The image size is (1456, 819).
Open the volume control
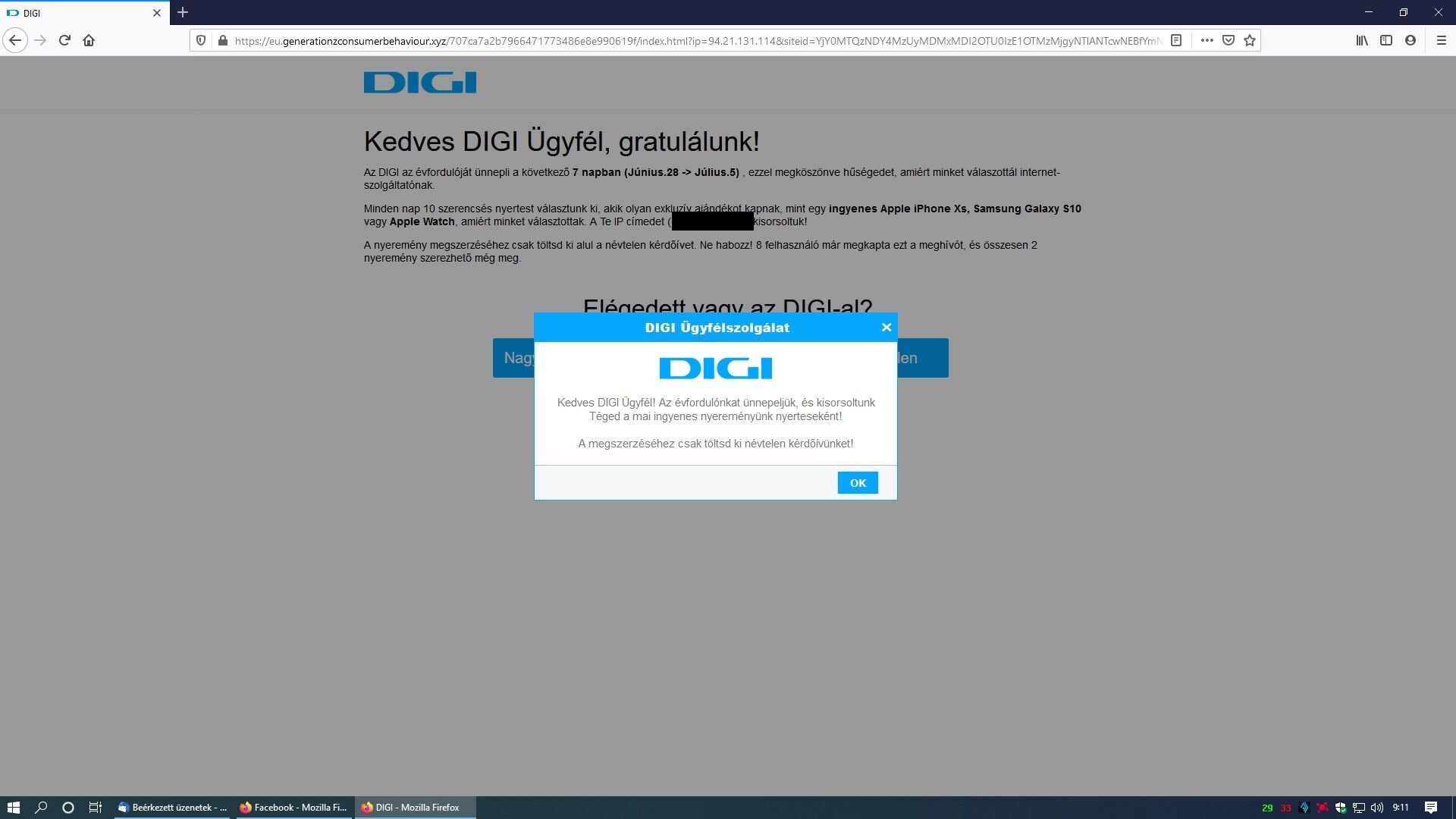tap(1377, 808)
